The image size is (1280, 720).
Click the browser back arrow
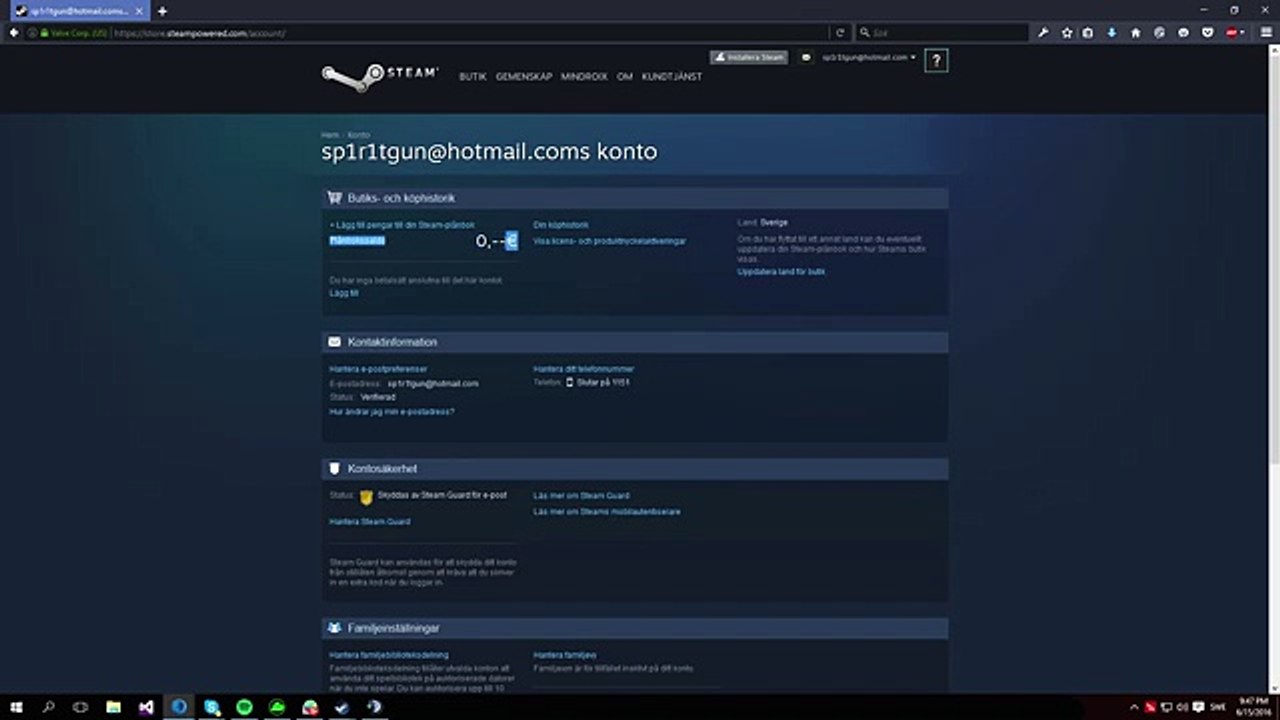pyautogui.click(x=14, y=33)
